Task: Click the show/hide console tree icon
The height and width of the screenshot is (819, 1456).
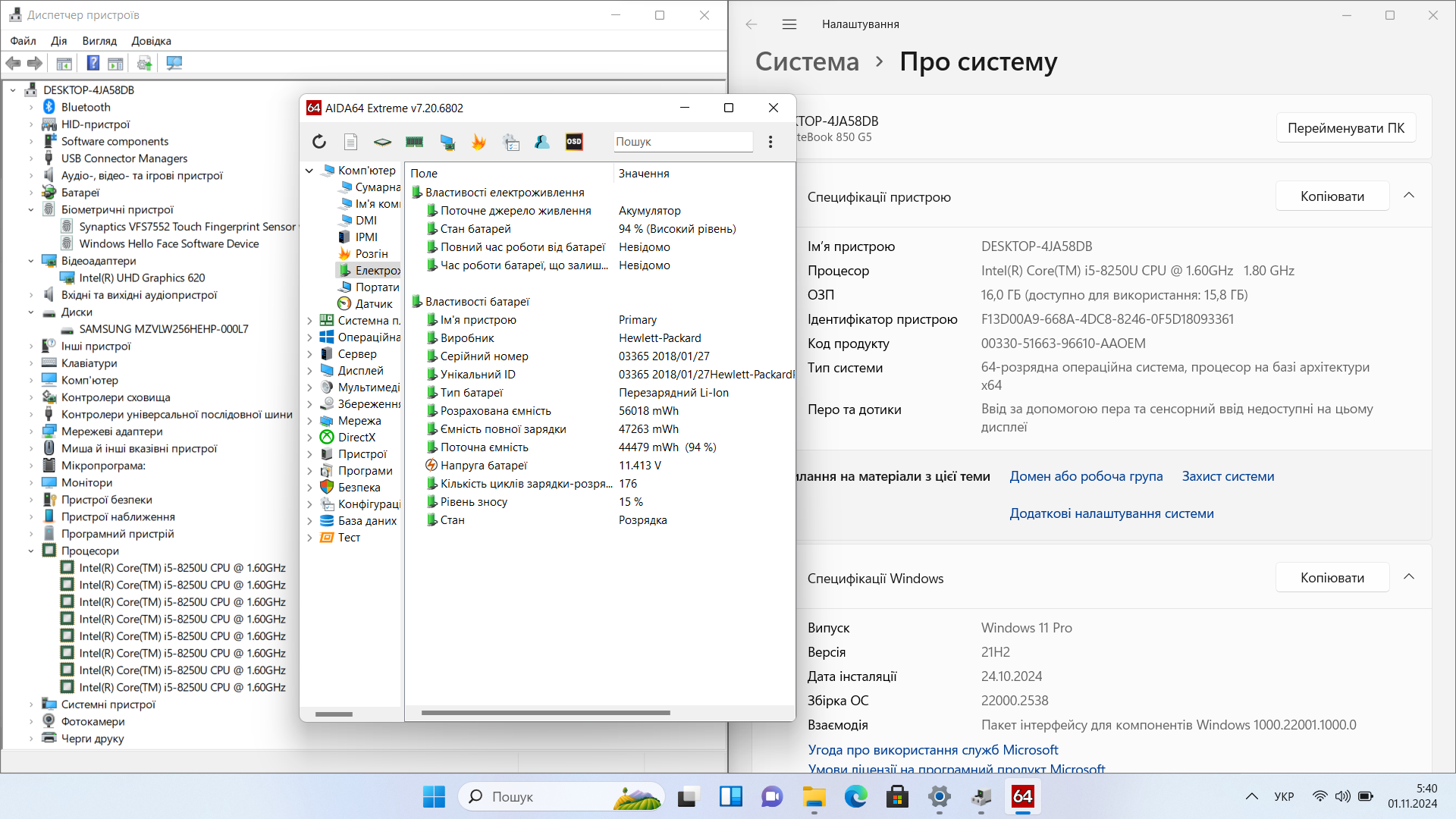Action: tap(64, 64)
